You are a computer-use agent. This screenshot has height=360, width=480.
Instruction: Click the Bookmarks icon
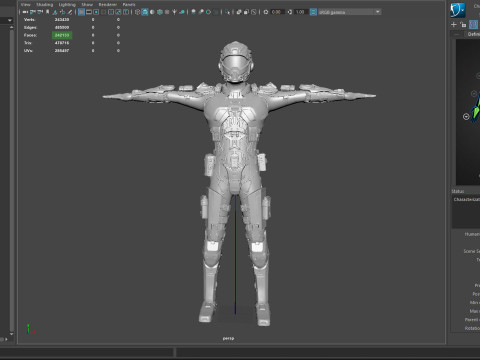(x=48, y=12)
